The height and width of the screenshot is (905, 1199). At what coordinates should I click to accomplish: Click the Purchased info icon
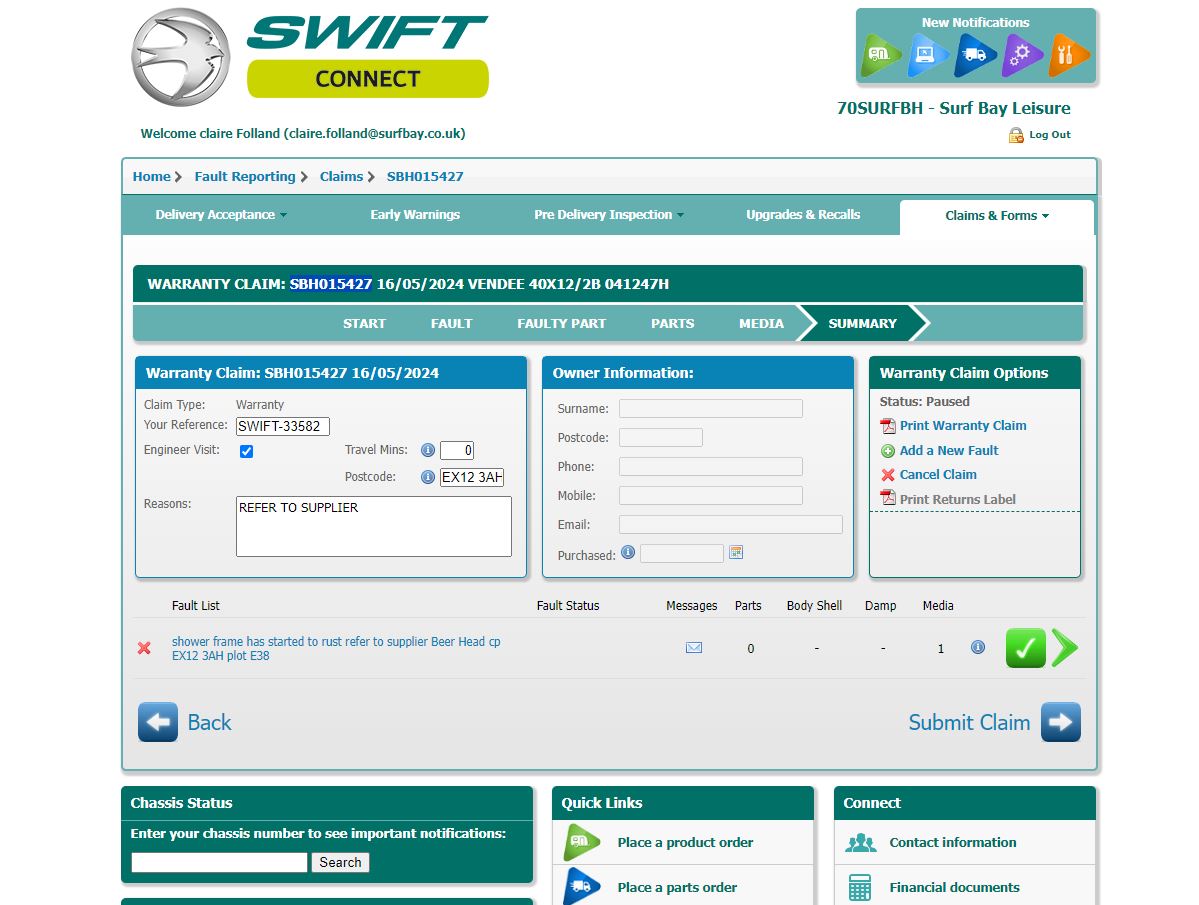click(628, 552)
